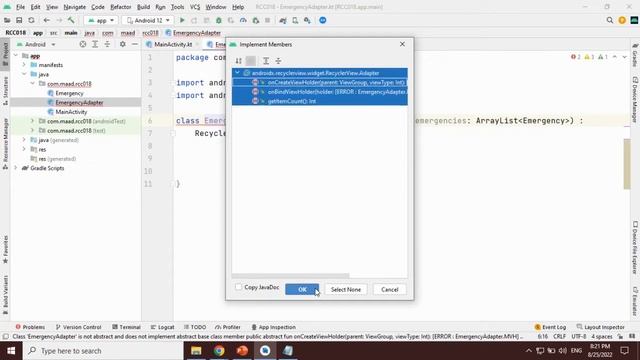Open the Terminal tool window tab
Screen dimensions: 640x360
pos(126,327)
